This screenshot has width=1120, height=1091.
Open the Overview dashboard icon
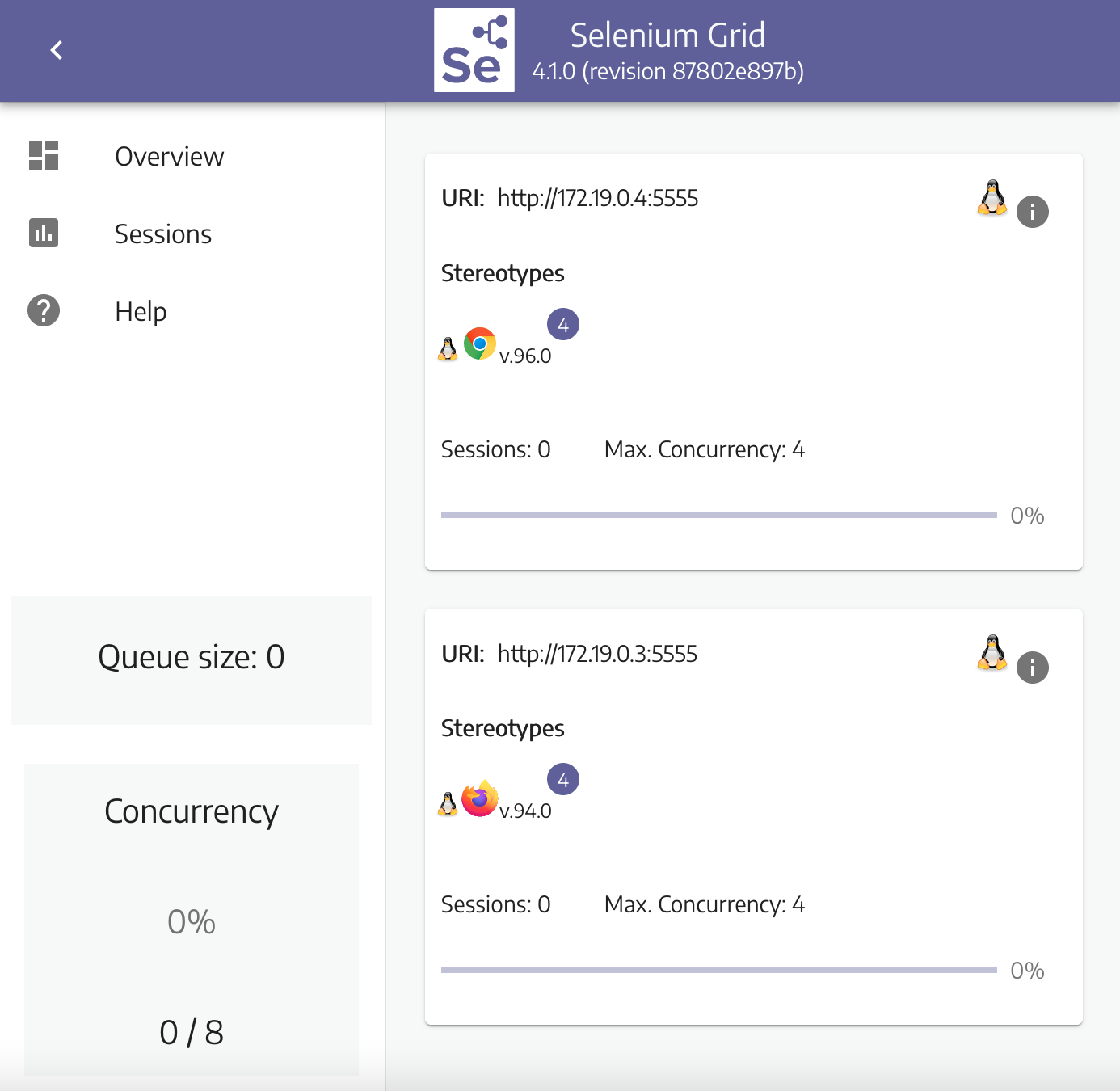click(x=44, y=155)
